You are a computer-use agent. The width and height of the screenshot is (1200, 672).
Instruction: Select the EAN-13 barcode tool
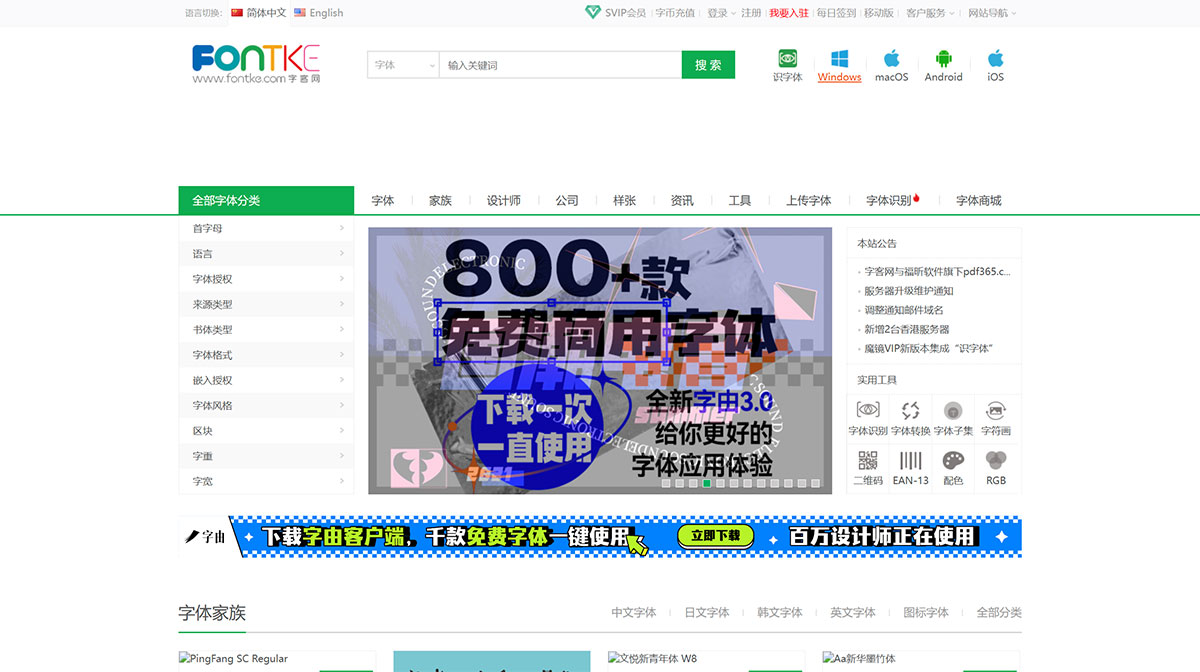pos(909,466)
